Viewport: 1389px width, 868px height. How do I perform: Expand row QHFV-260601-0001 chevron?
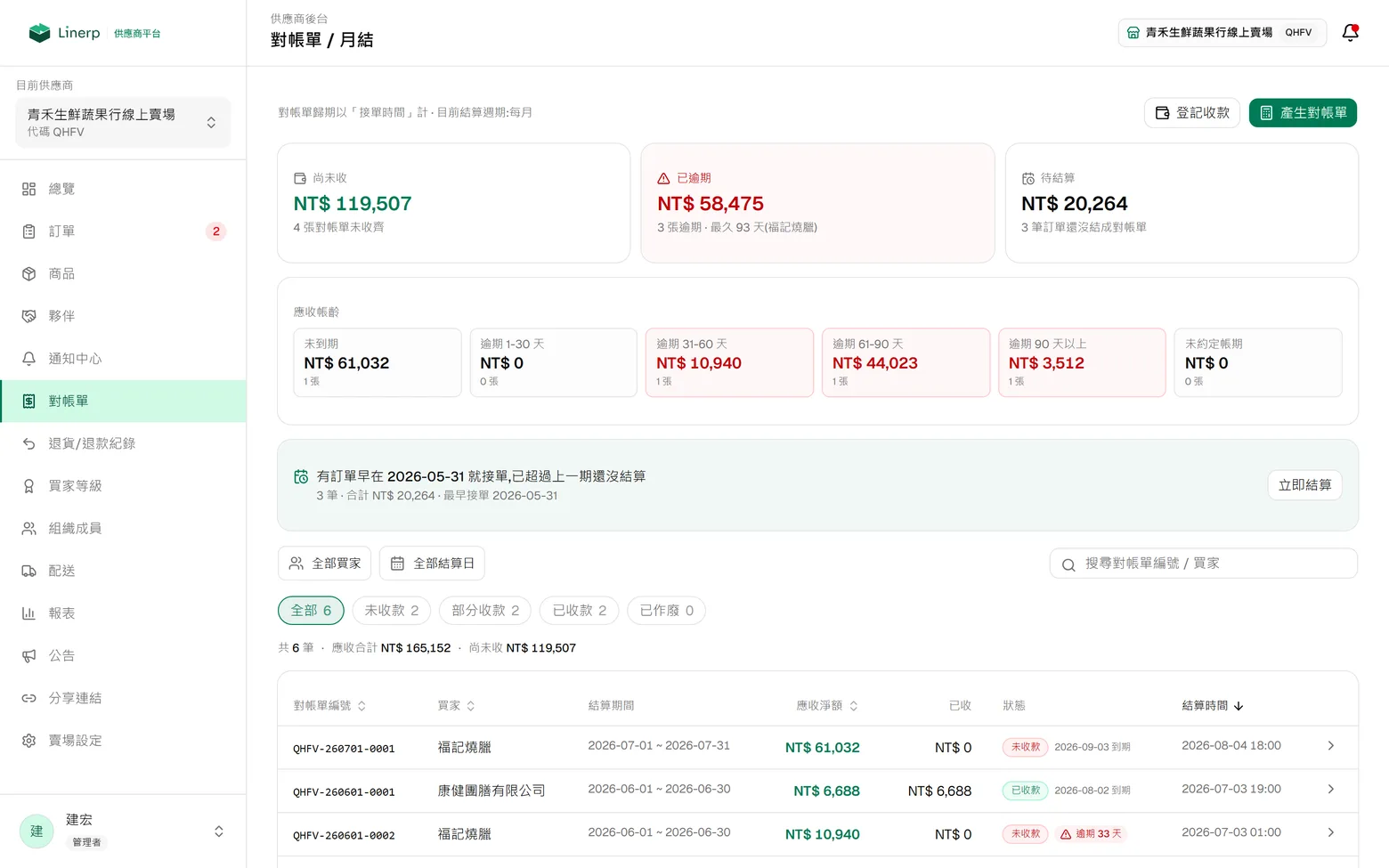click(1330, 789)
